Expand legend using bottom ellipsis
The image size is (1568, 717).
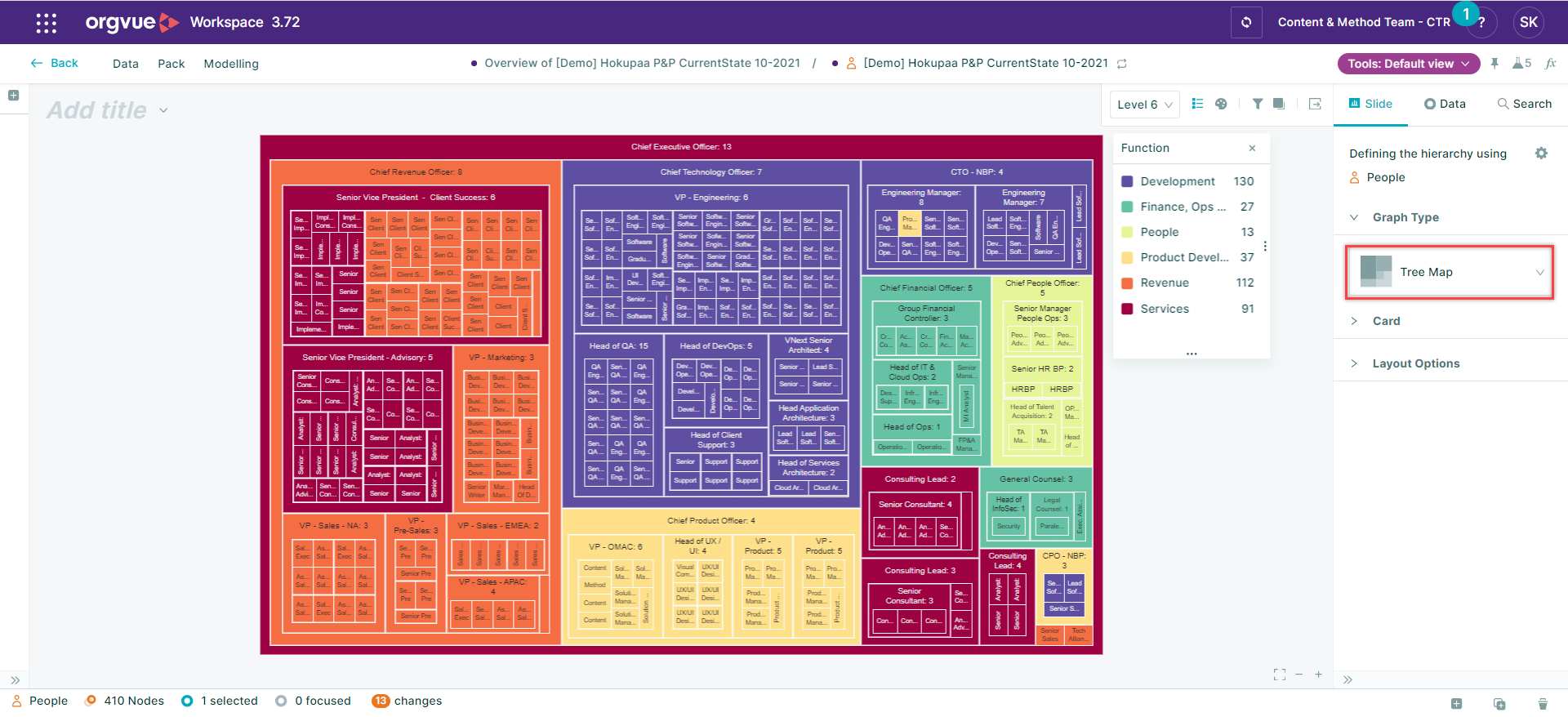point(1192,354)
